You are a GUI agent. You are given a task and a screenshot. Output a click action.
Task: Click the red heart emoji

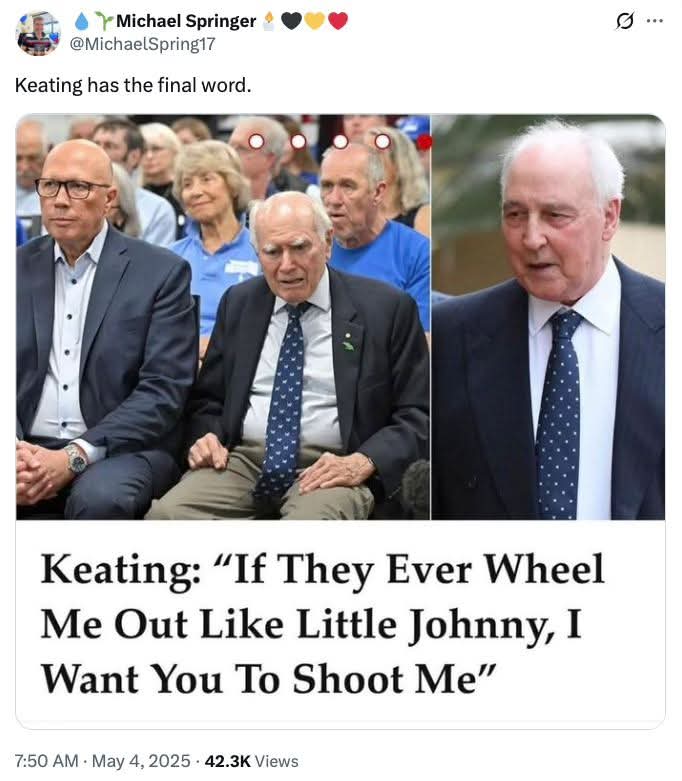coord(338,21)
